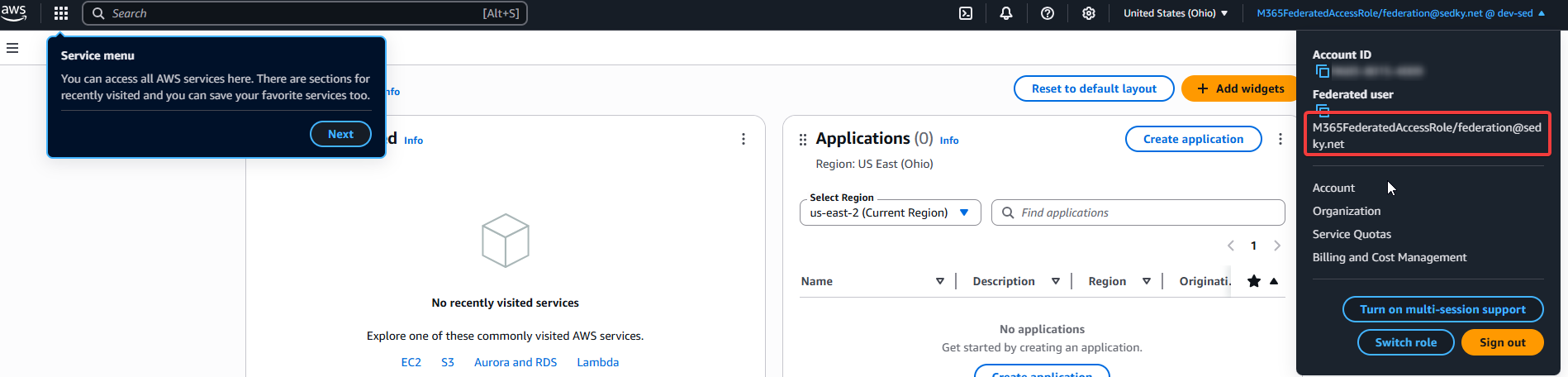Click the Create application button
Viewport: 1568px width, 377px height.
tap(1193, 139)
